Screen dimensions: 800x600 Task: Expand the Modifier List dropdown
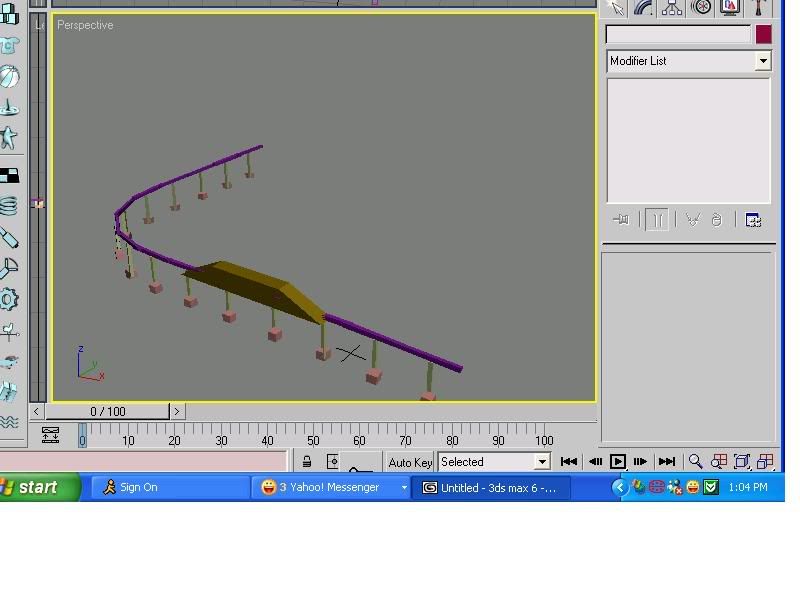763,61
